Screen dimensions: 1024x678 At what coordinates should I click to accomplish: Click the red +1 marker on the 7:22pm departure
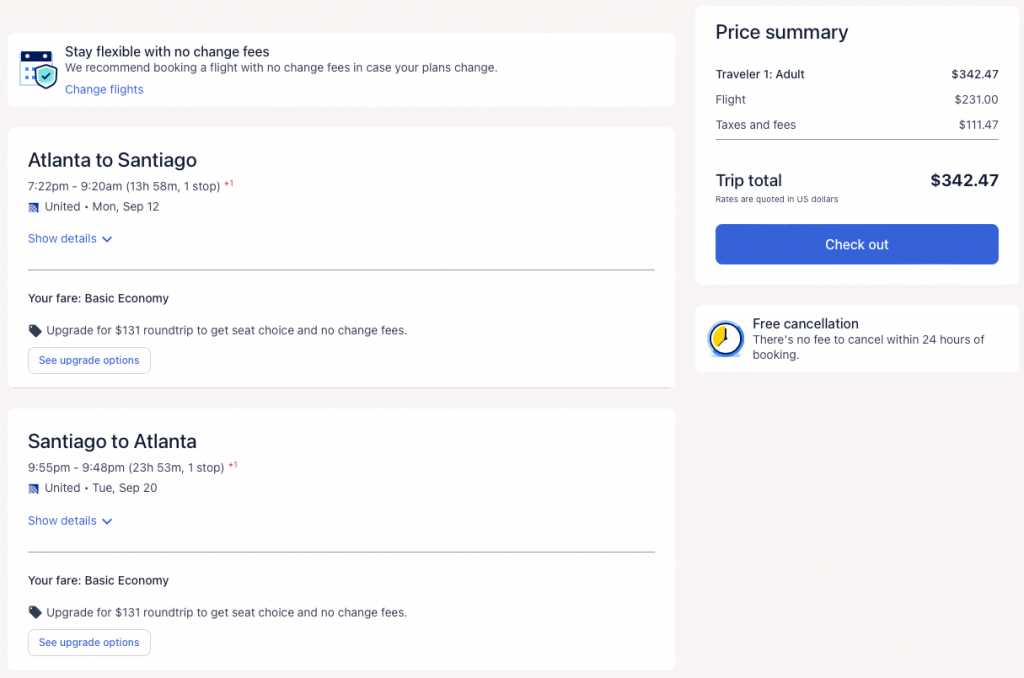pyautogui.click(x=229, y=184)
